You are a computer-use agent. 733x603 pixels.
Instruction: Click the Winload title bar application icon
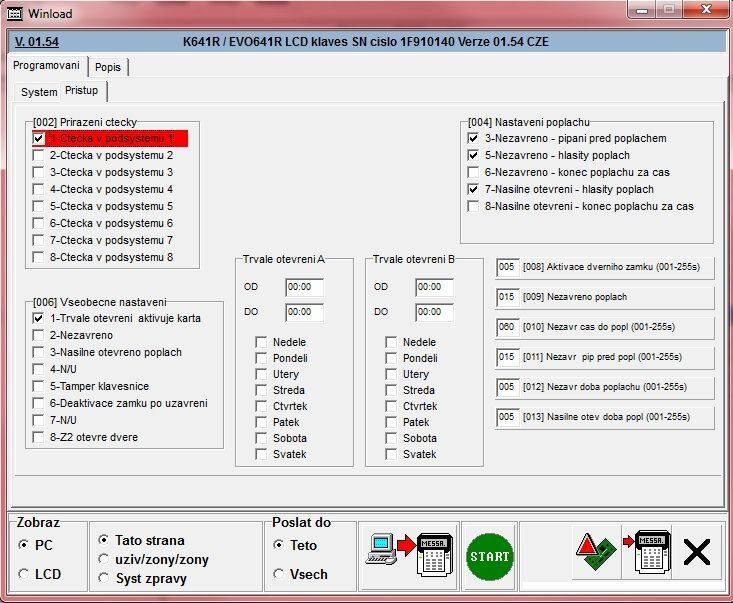(14, 14)
